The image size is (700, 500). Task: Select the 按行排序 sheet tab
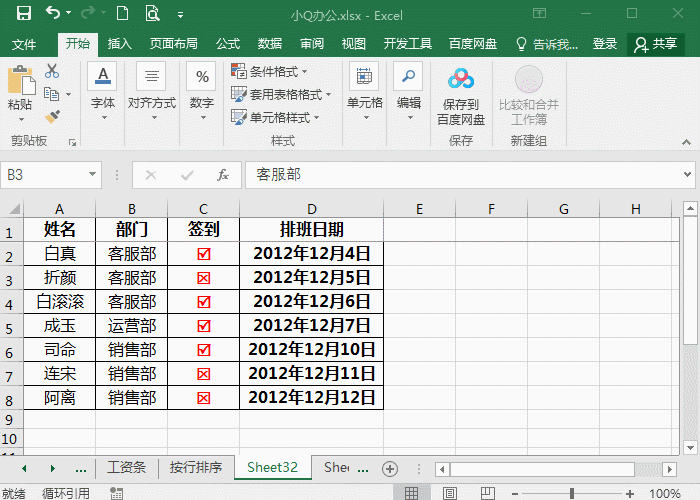pyautogui.click(x=196, y=467)
